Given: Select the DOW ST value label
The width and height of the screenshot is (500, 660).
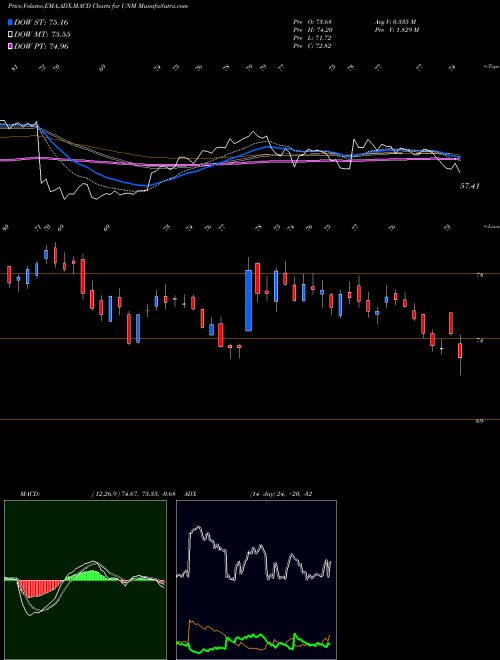Looking at the screenshot, I should coord(41,22).
